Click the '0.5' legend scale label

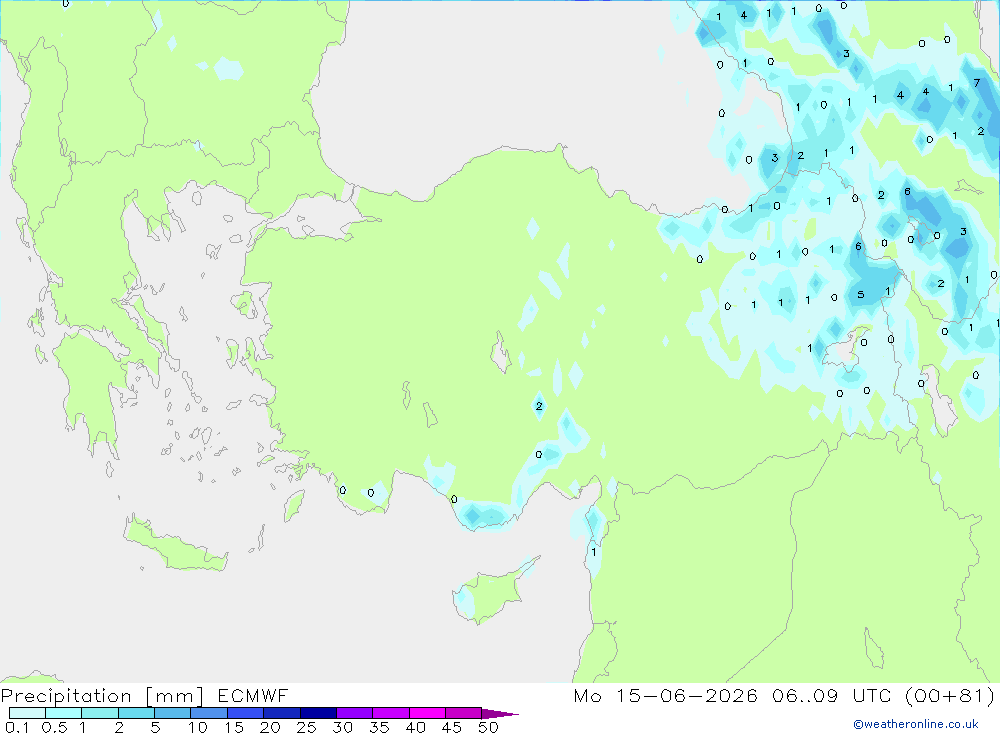point(54,727)
